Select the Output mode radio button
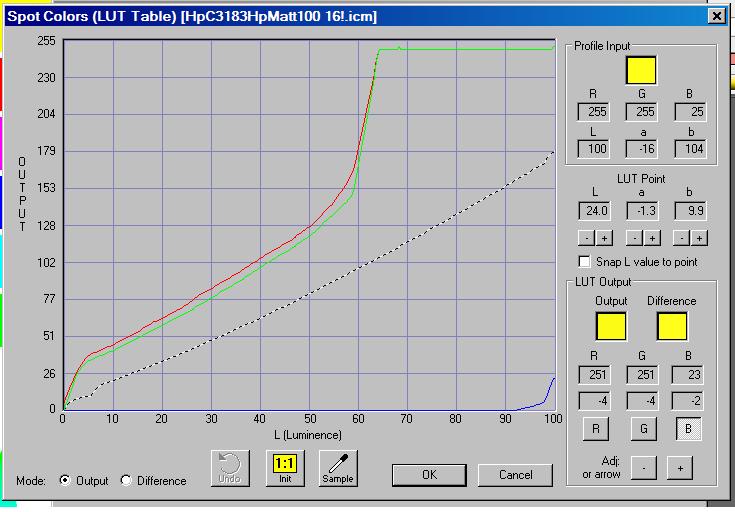The width and height of the screenshot is (735, 512). (x=65, y=480)
